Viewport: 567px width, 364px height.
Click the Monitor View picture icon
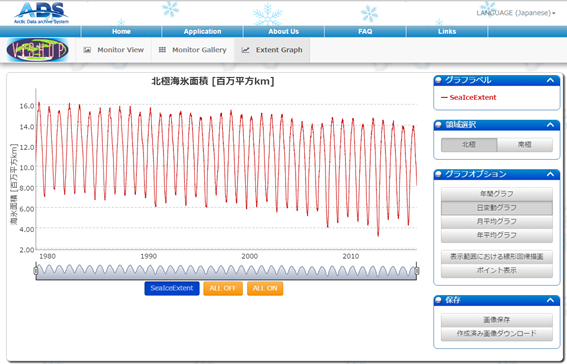point(87,50)
